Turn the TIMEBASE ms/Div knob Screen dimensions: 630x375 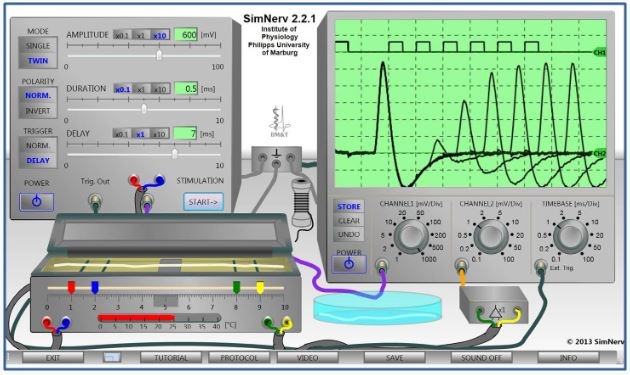pos(571,237)
